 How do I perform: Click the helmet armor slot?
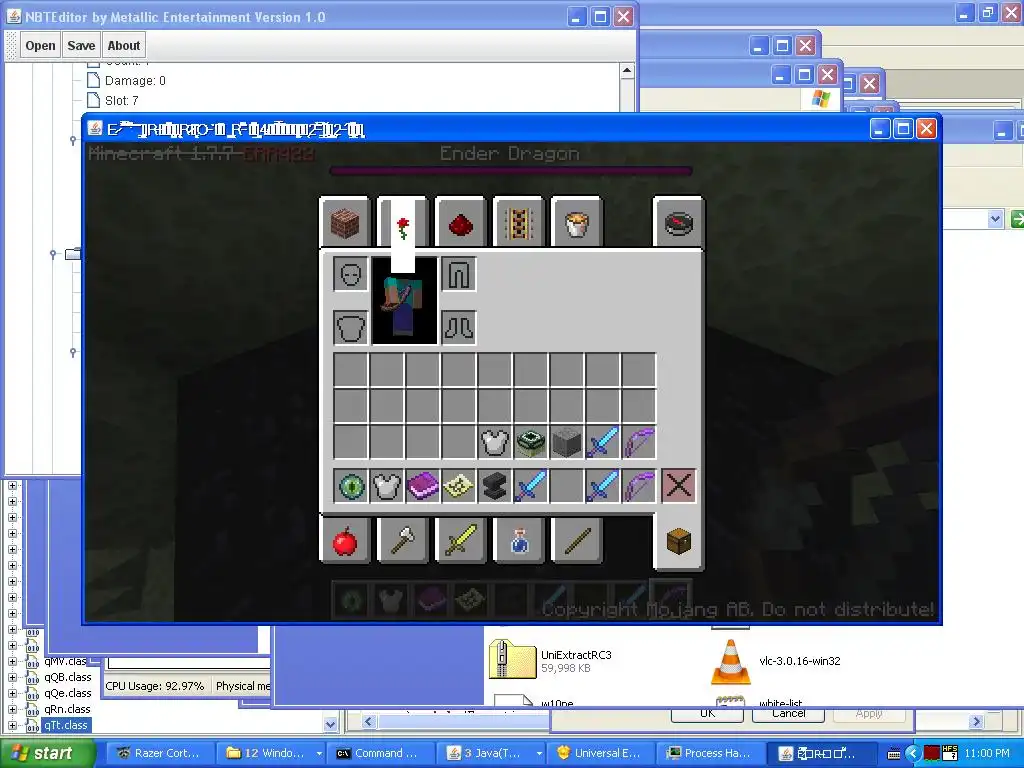(x=351, y=274)
